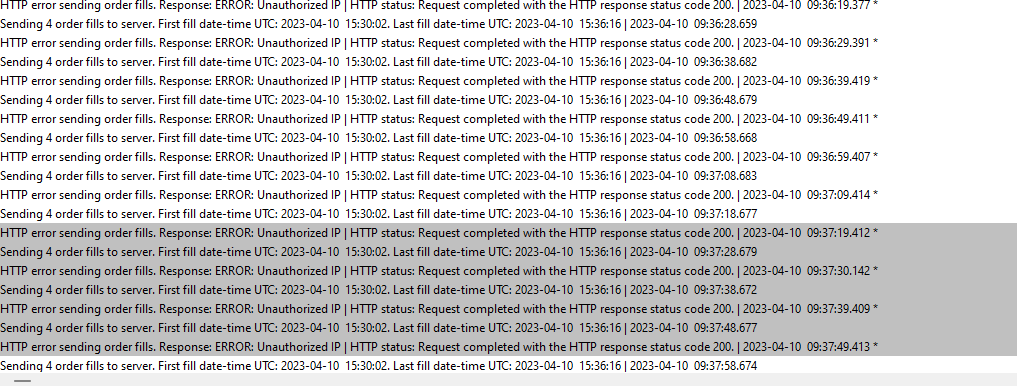
Task: Select the HTTP error line timestamped 09:36:59.407
Action: pyautogui.click(x=508, y=157)
